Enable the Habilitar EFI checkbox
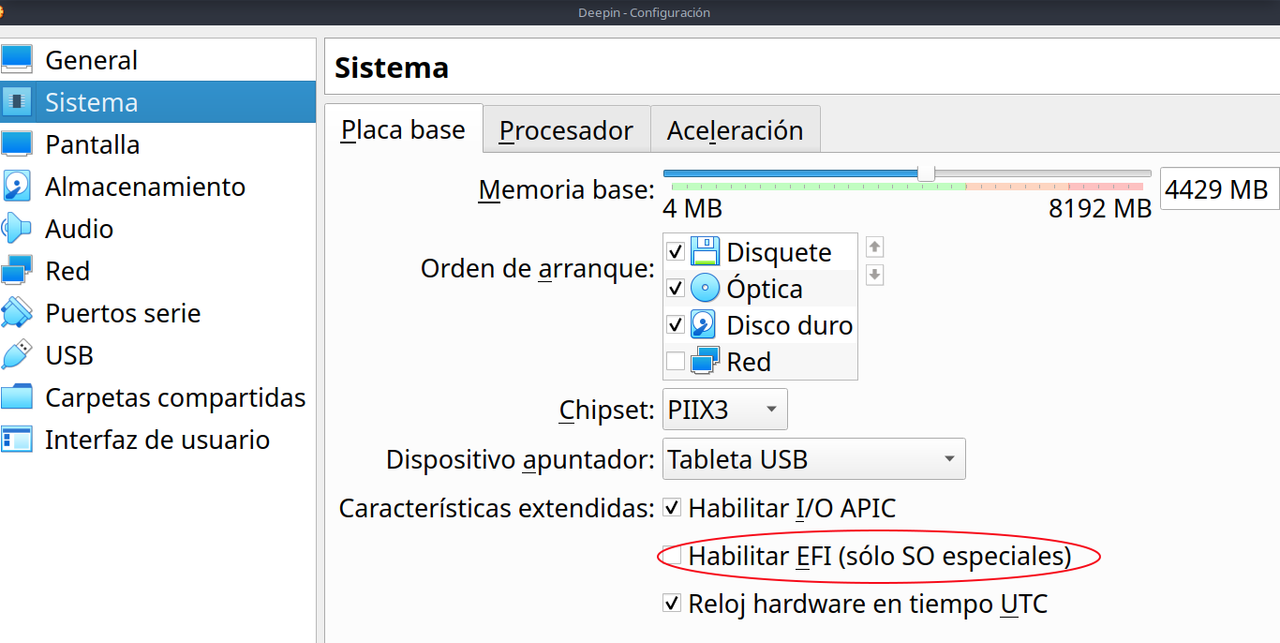This screenshot has height=643, width=1280. 672,555
